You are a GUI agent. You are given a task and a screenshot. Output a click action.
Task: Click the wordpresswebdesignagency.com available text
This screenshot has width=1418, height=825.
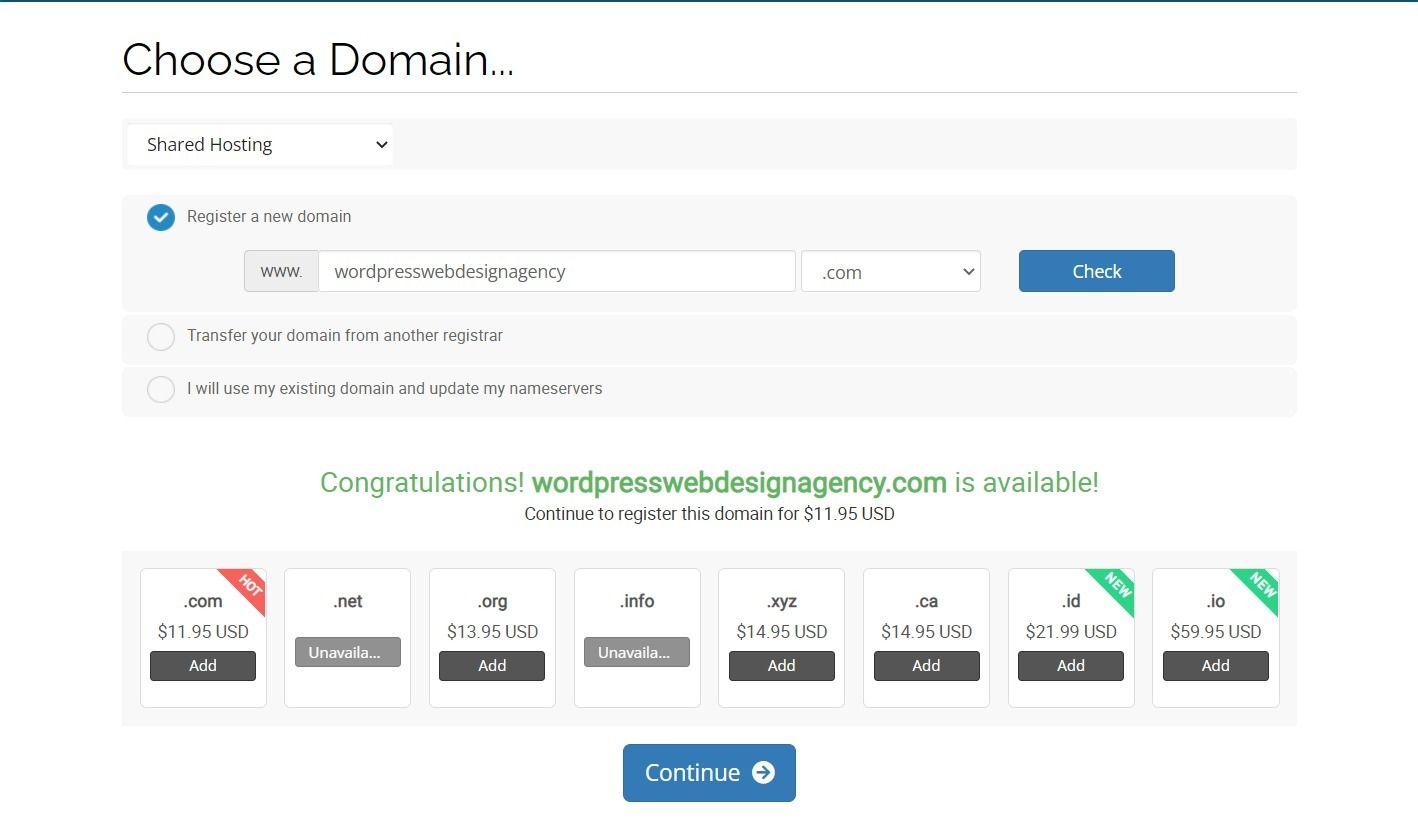click(x=739, y=483)
